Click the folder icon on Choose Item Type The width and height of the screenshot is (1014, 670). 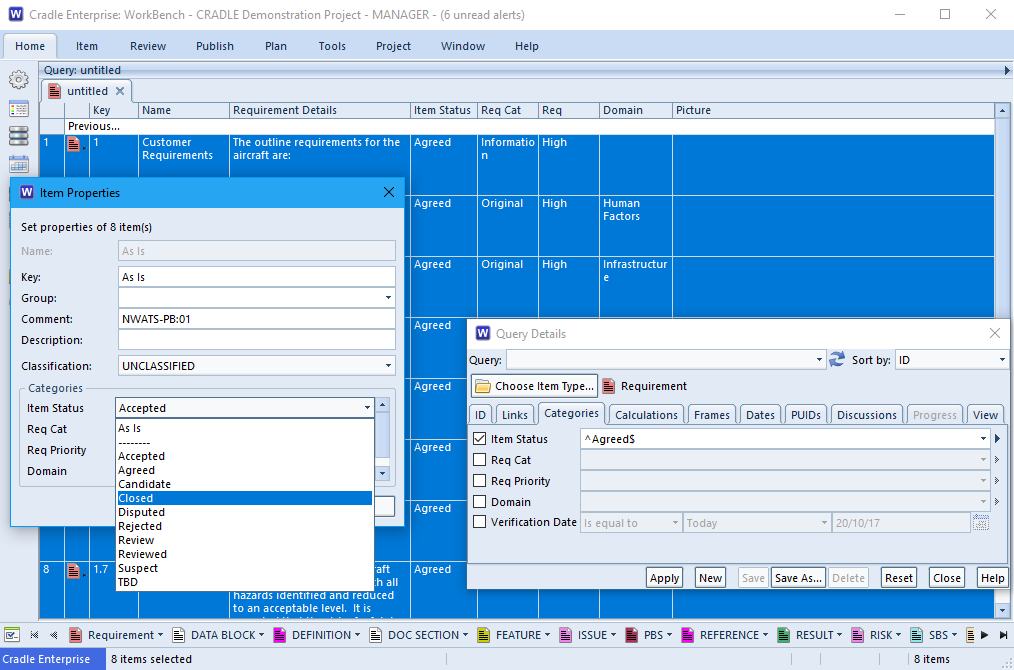click(482, 386)
